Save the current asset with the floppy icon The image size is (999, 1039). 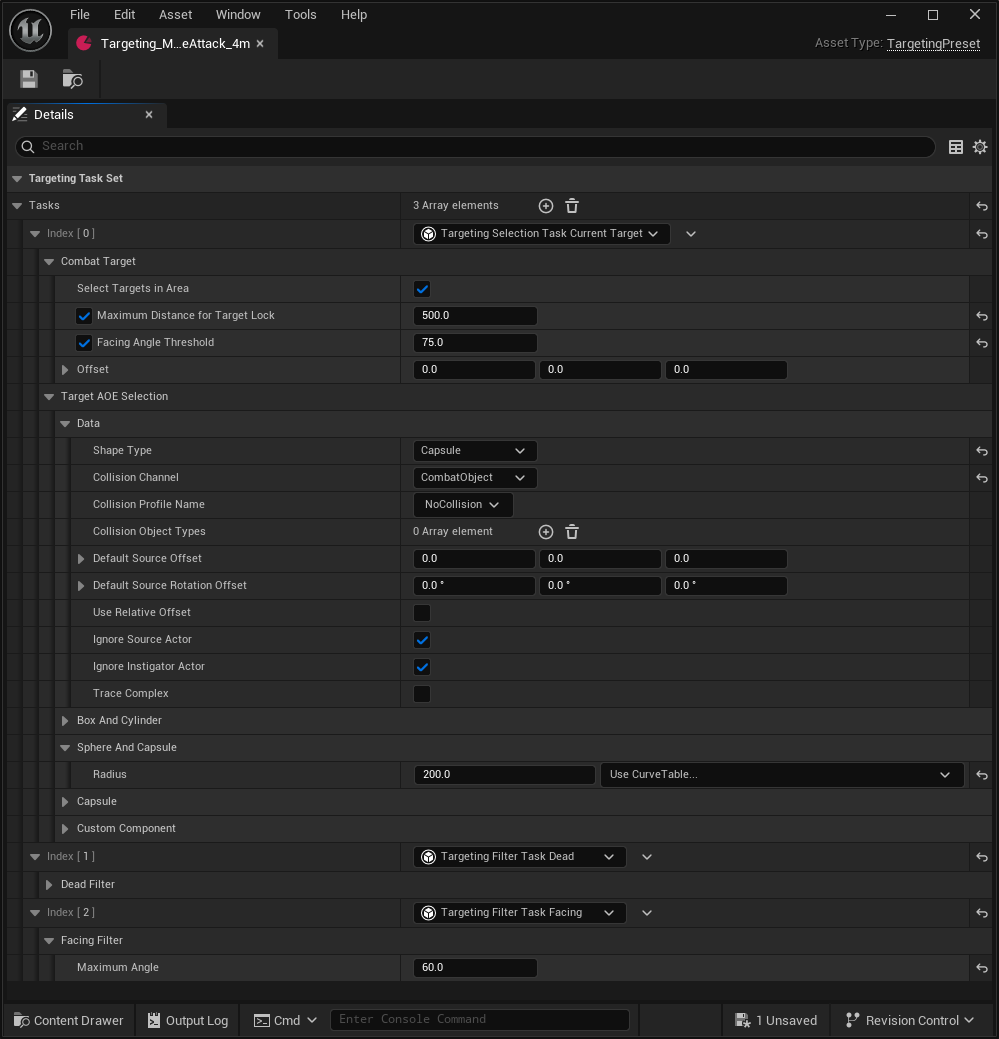click(x=29, y=80)
